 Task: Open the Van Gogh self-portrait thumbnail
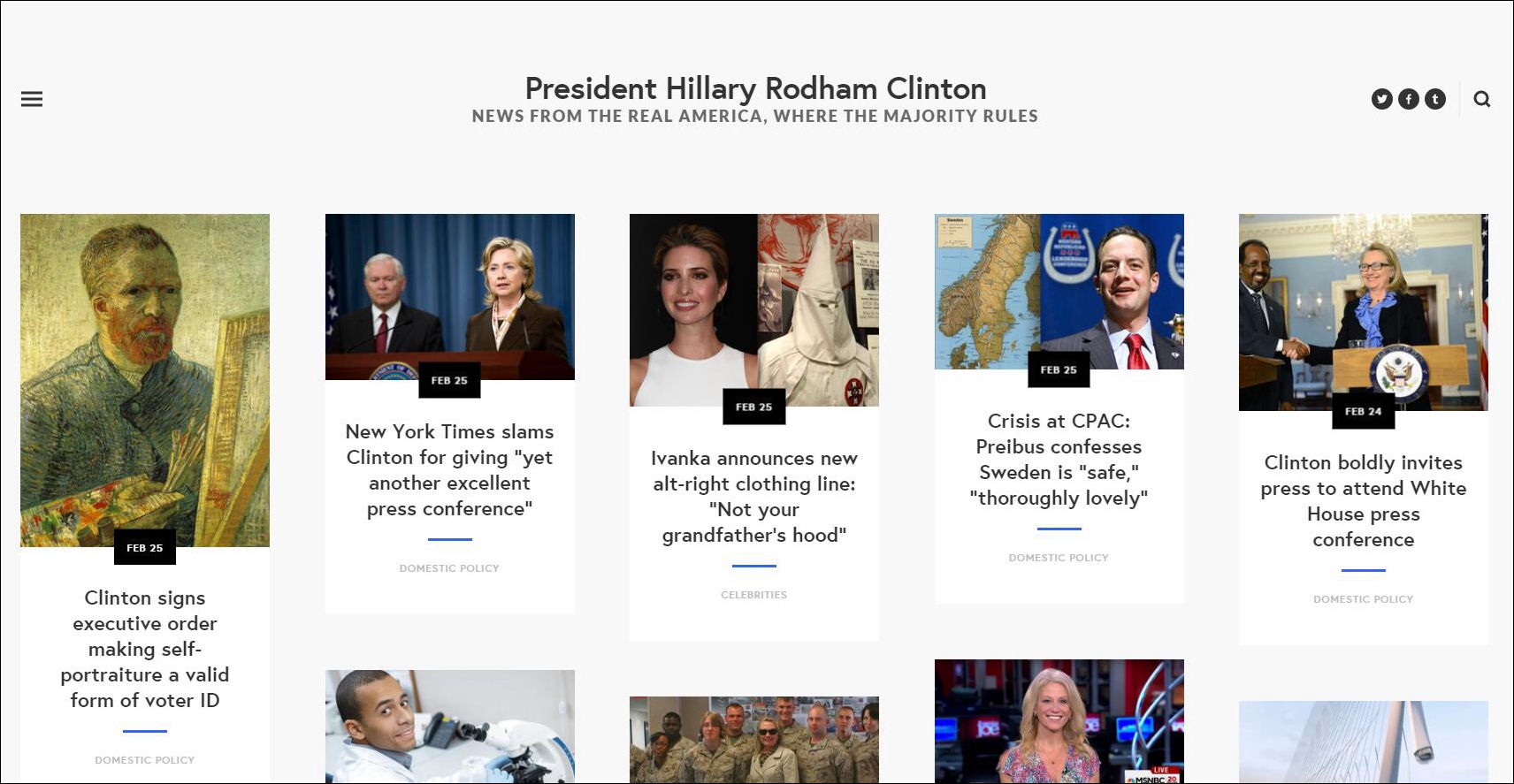[145, 380]
